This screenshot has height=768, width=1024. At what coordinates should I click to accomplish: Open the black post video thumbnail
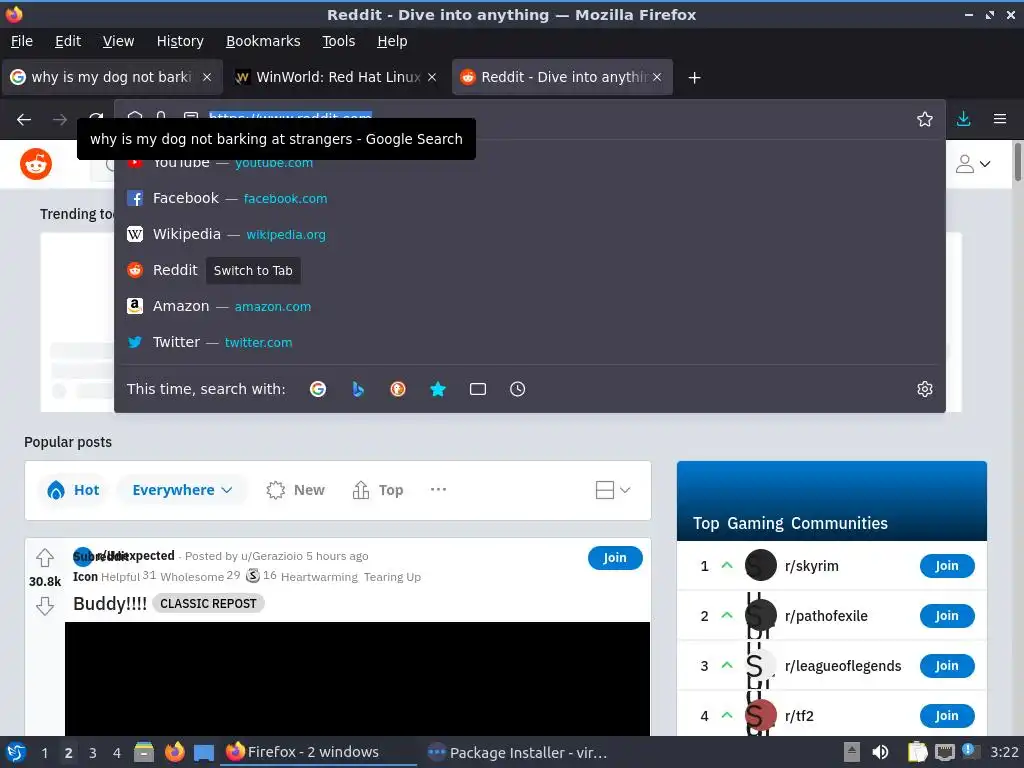tap(357, 679)
